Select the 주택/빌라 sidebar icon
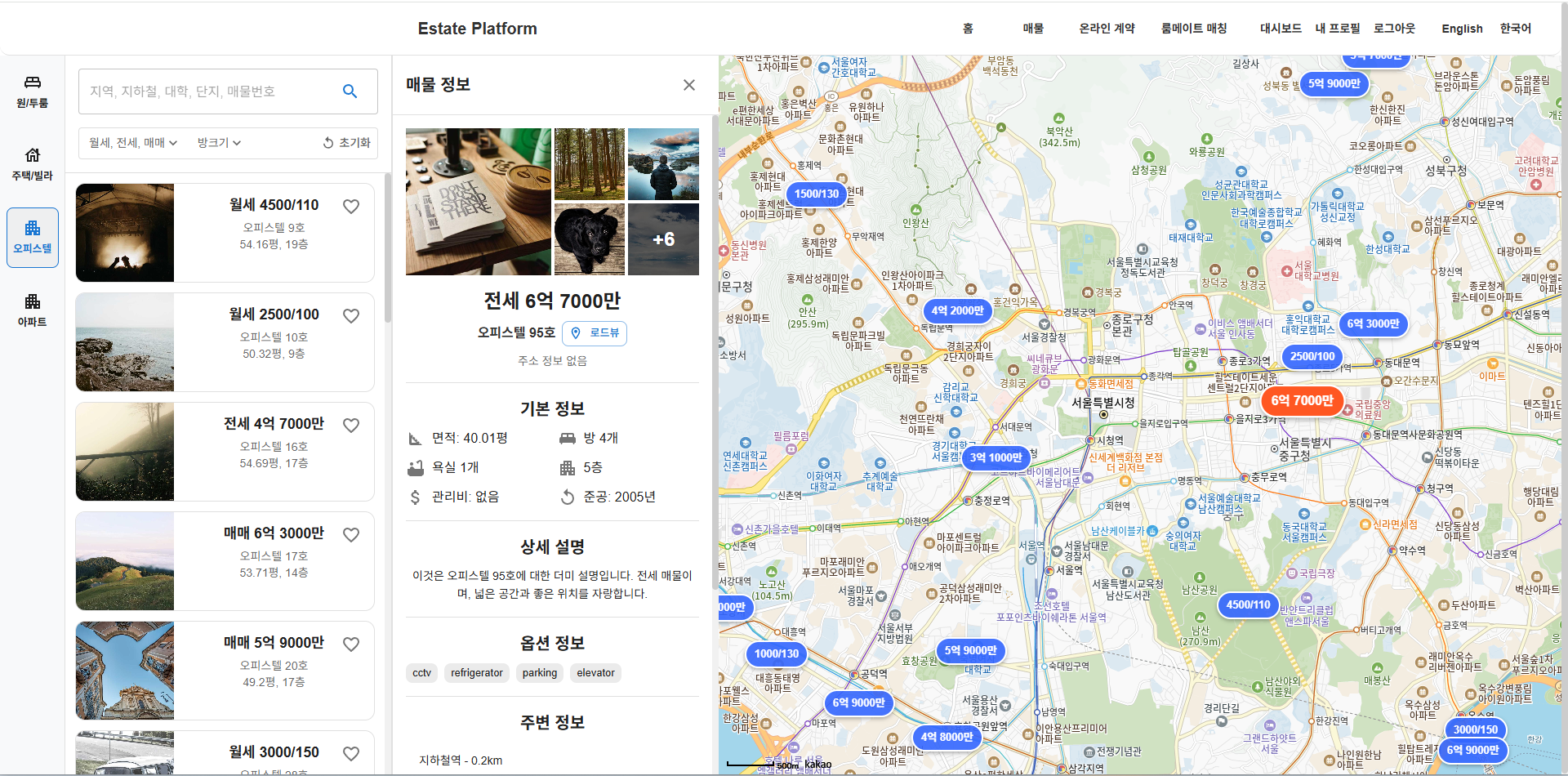Screen dimensions: 1568x776 [x=32, y=161]
